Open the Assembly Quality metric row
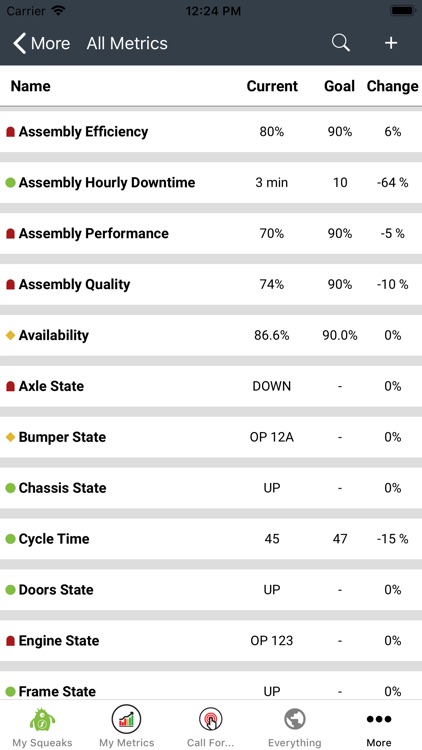Screen dimensions: 422x750 point(211,285)
